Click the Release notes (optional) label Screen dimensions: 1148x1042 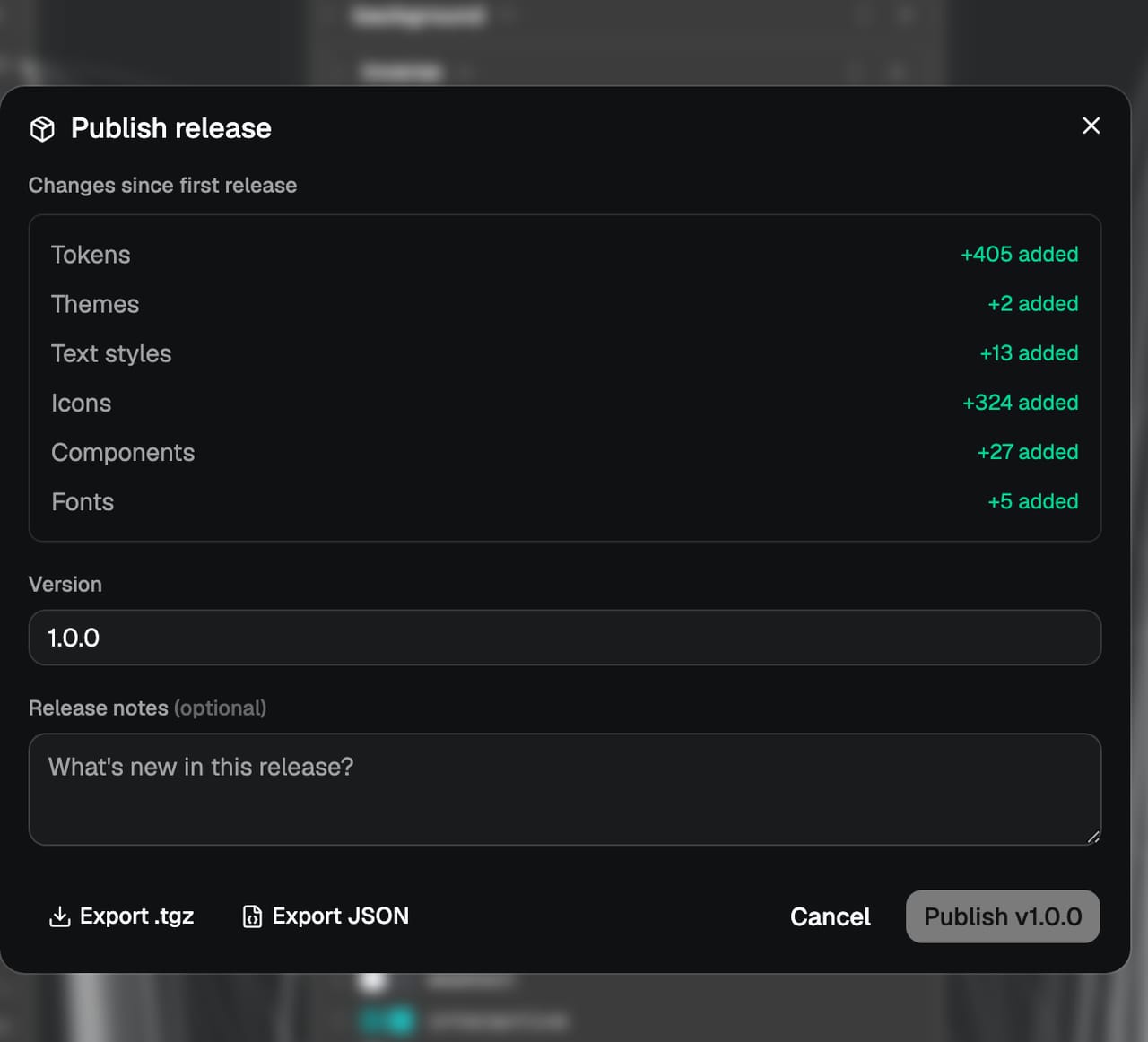(148, 708)
